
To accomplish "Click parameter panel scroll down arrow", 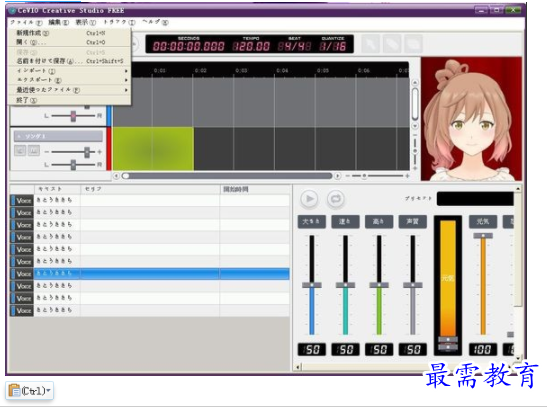I will 518,358.
